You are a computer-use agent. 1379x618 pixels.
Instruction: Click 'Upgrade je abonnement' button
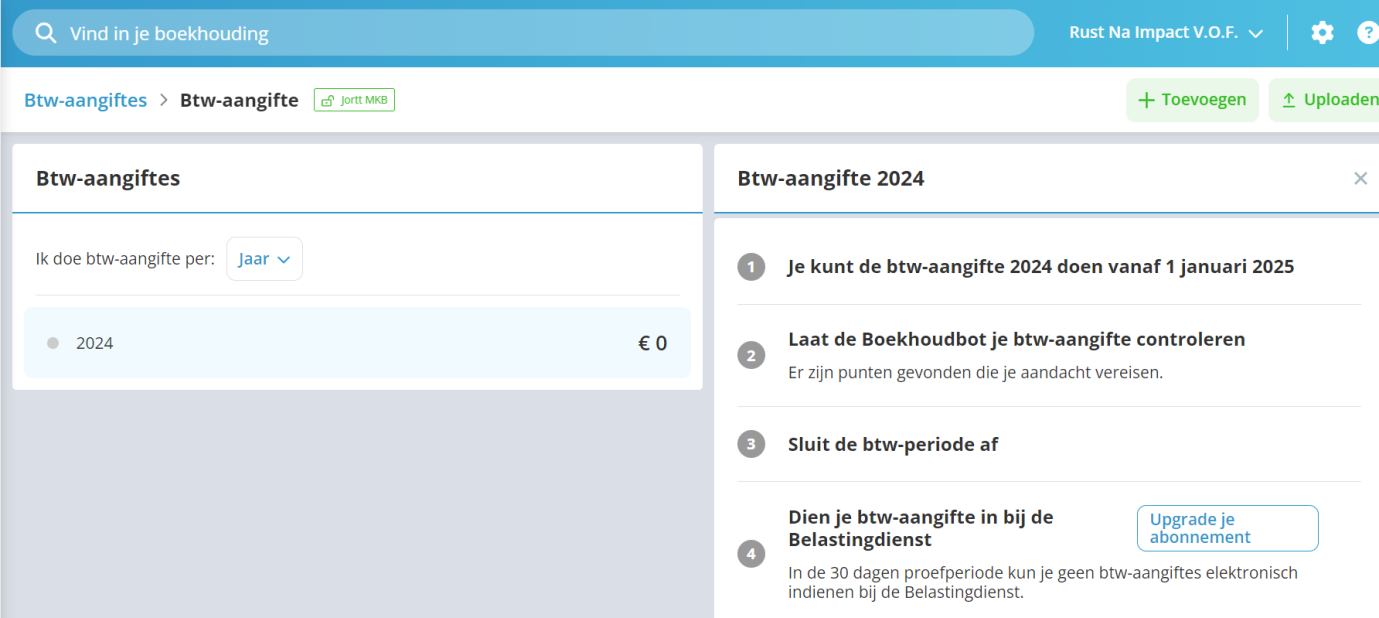tap(1227, 528)
